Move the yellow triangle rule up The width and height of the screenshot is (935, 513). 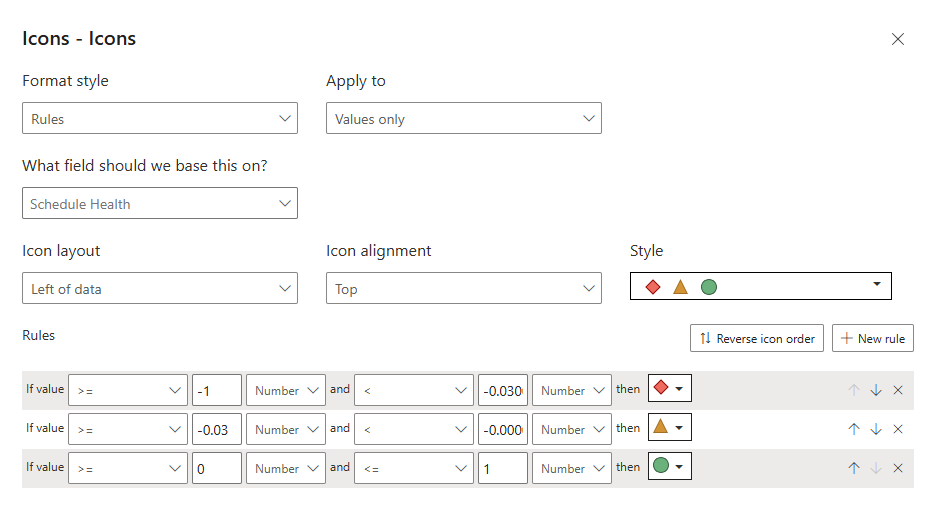(x=854, y=429)
